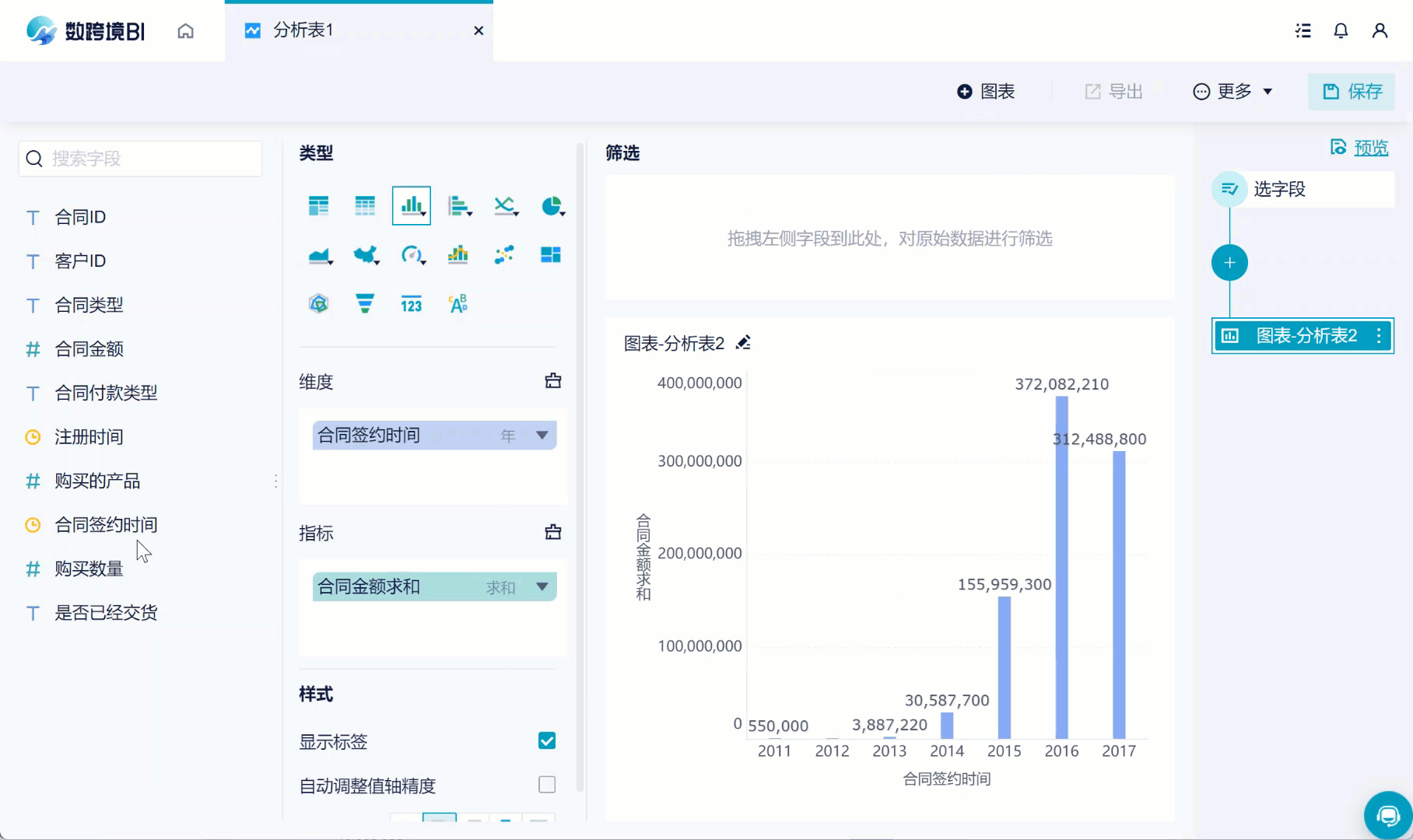Select the 123 KPI indicator card type

[412, 304]
